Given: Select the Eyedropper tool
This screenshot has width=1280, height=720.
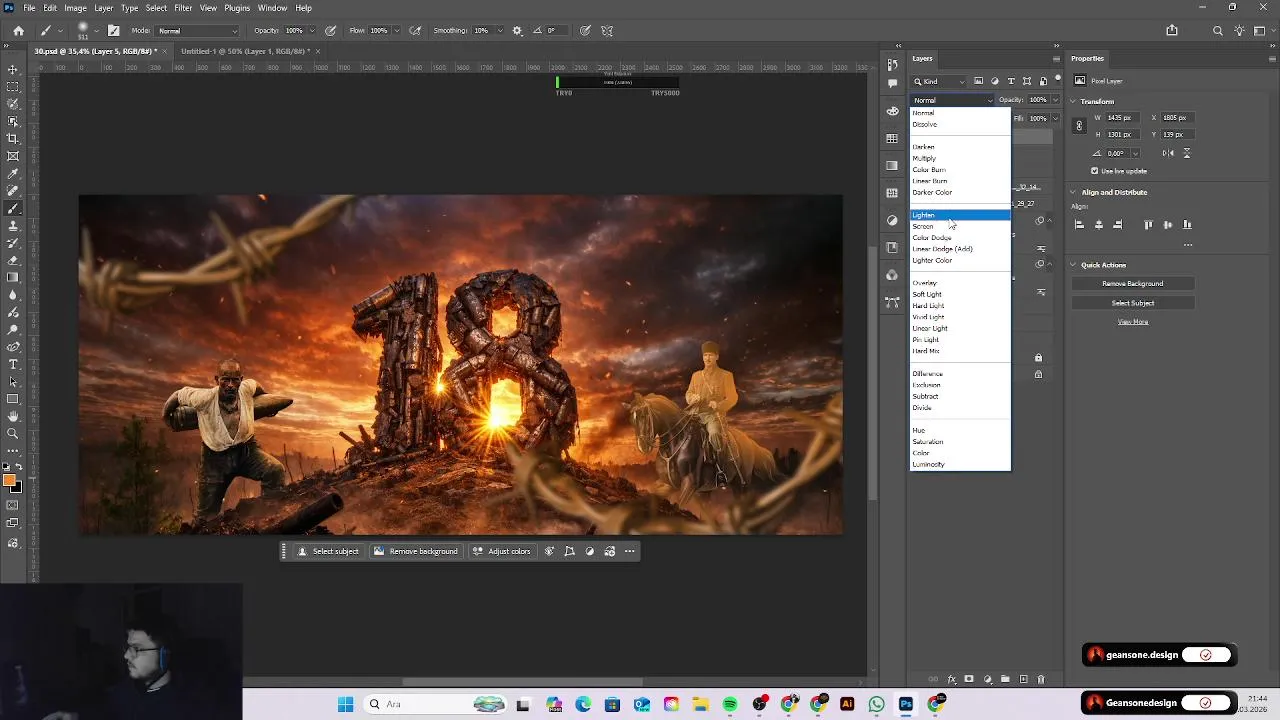Looking at the screenshot, I should 13,174.
